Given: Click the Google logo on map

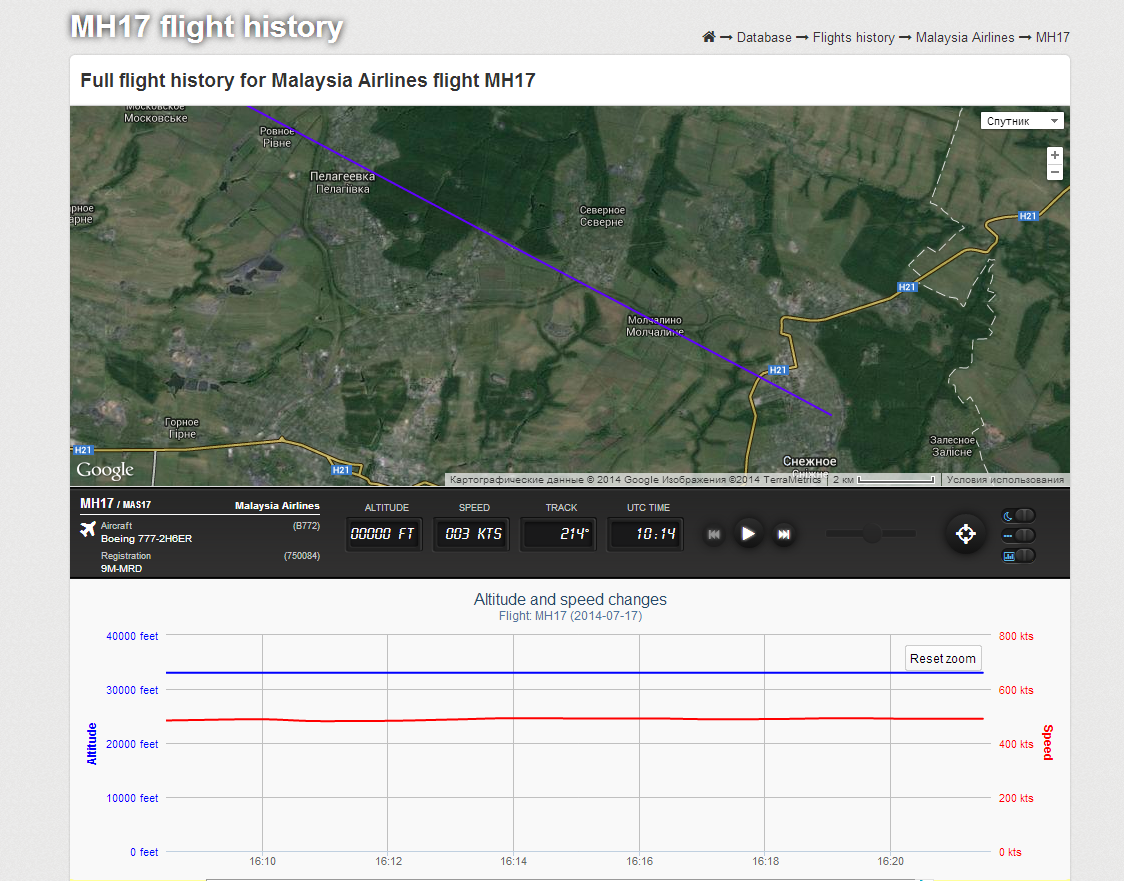Looking at the screenshot, I should point(105,470).
